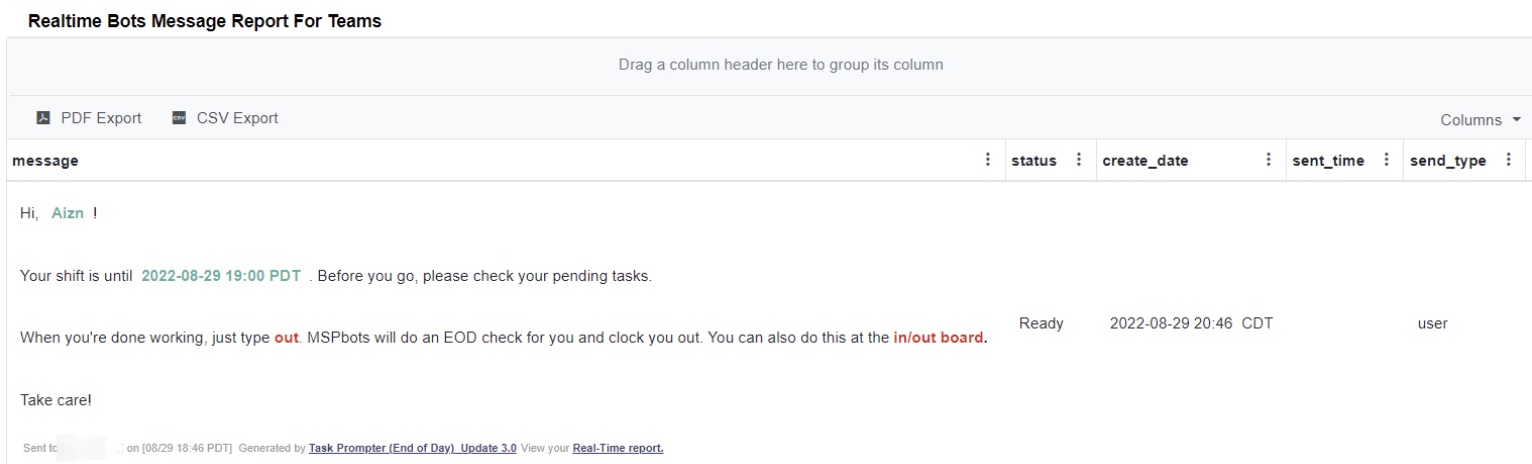Click the PDF Export button label
Viewport: 1532px width, 464px height.
pyautogui.click(x=101, y=118)
